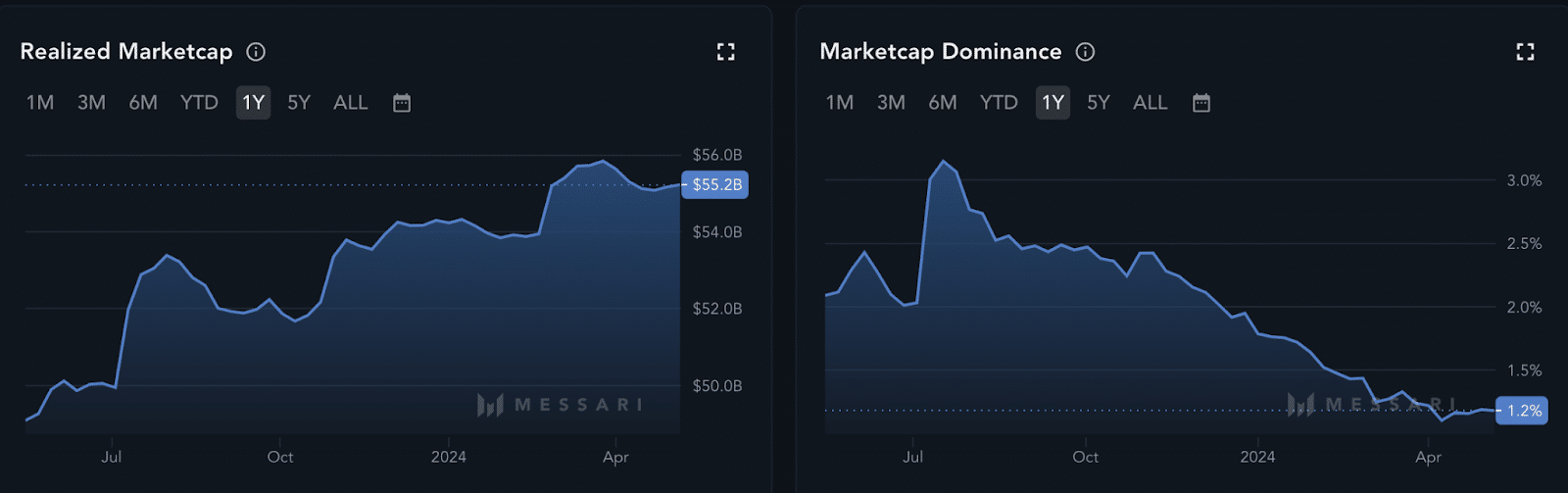Viewport: 1568px width, 493px height.
Task: Open calendar date picker on Realized Marketcap
Action: pyautogui.click(x=402, y=103)
